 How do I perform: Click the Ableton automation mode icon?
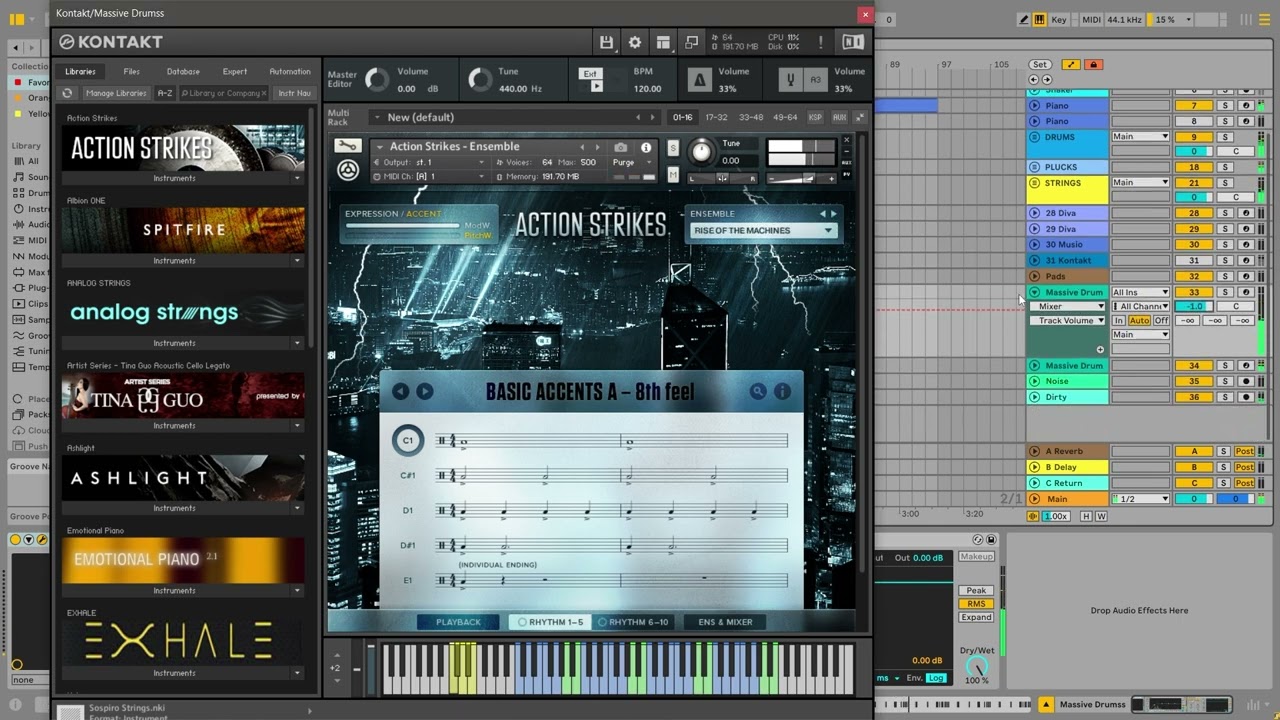1071,65
